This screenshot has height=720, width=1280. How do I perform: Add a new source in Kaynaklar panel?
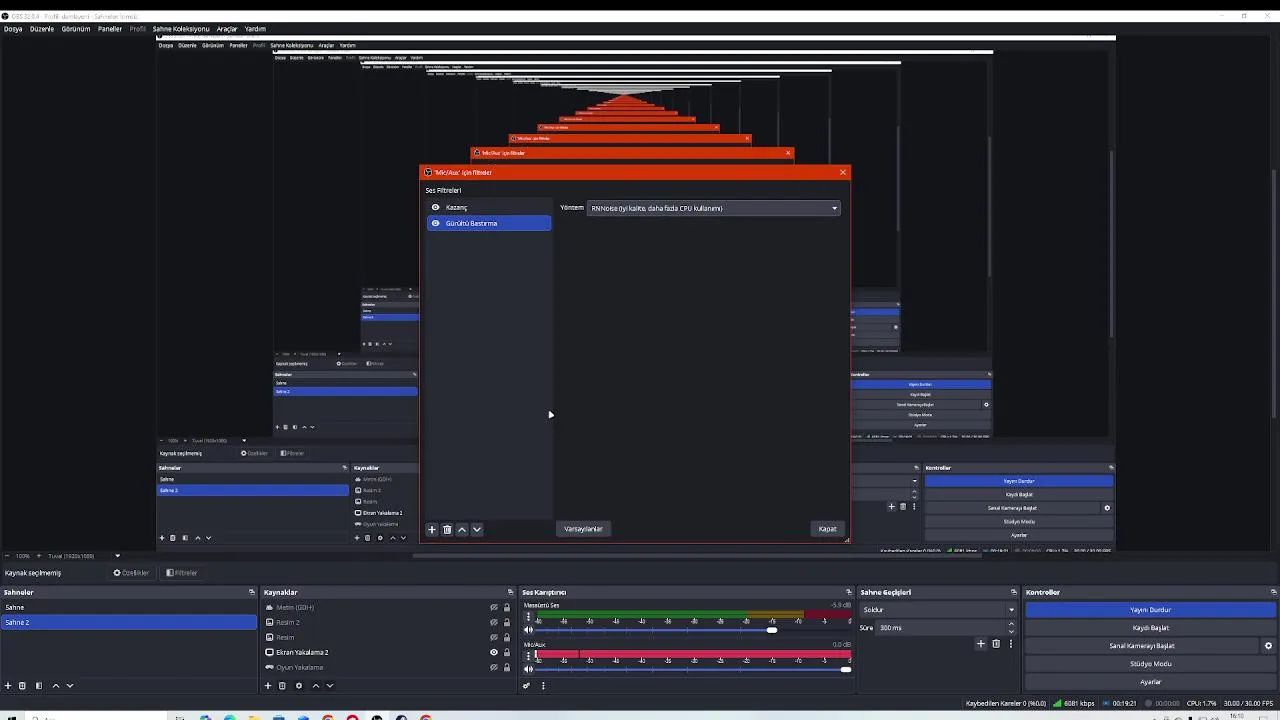268,686
